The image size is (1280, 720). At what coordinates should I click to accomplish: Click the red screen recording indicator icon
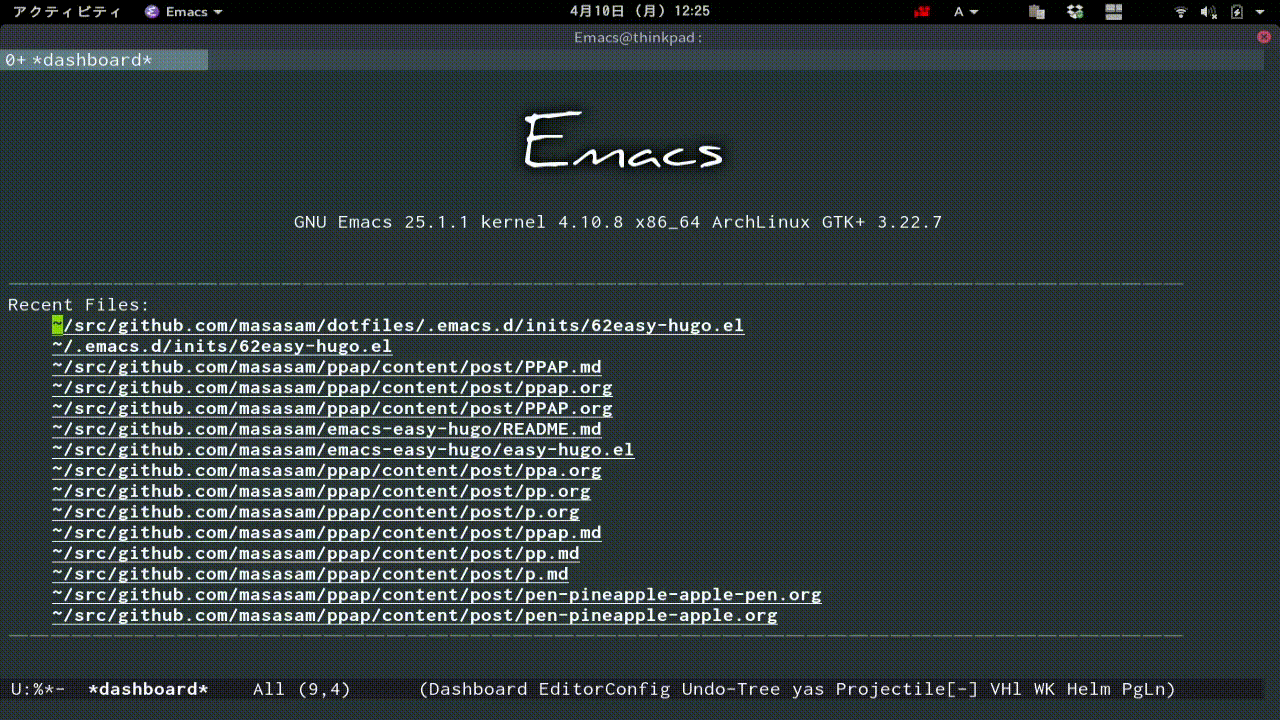(x=922, y=12)
